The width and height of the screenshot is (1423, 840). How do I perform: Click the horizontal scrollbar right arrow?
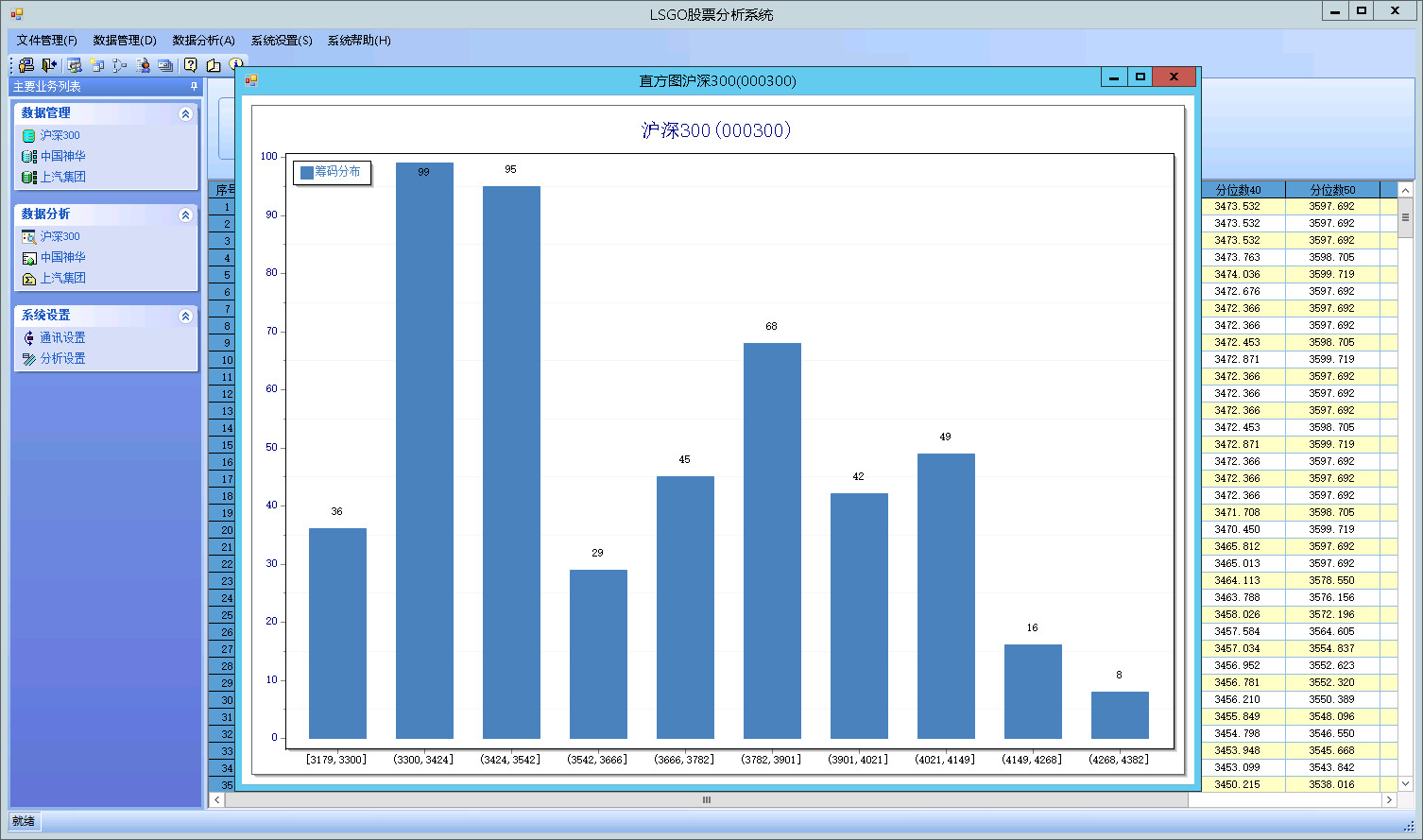[1389, 799]
